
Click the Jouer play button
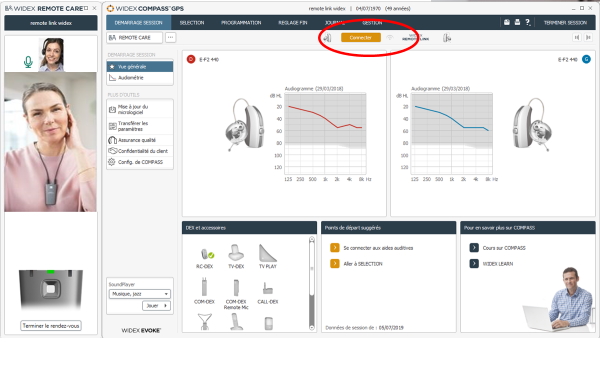pos(157,306)
